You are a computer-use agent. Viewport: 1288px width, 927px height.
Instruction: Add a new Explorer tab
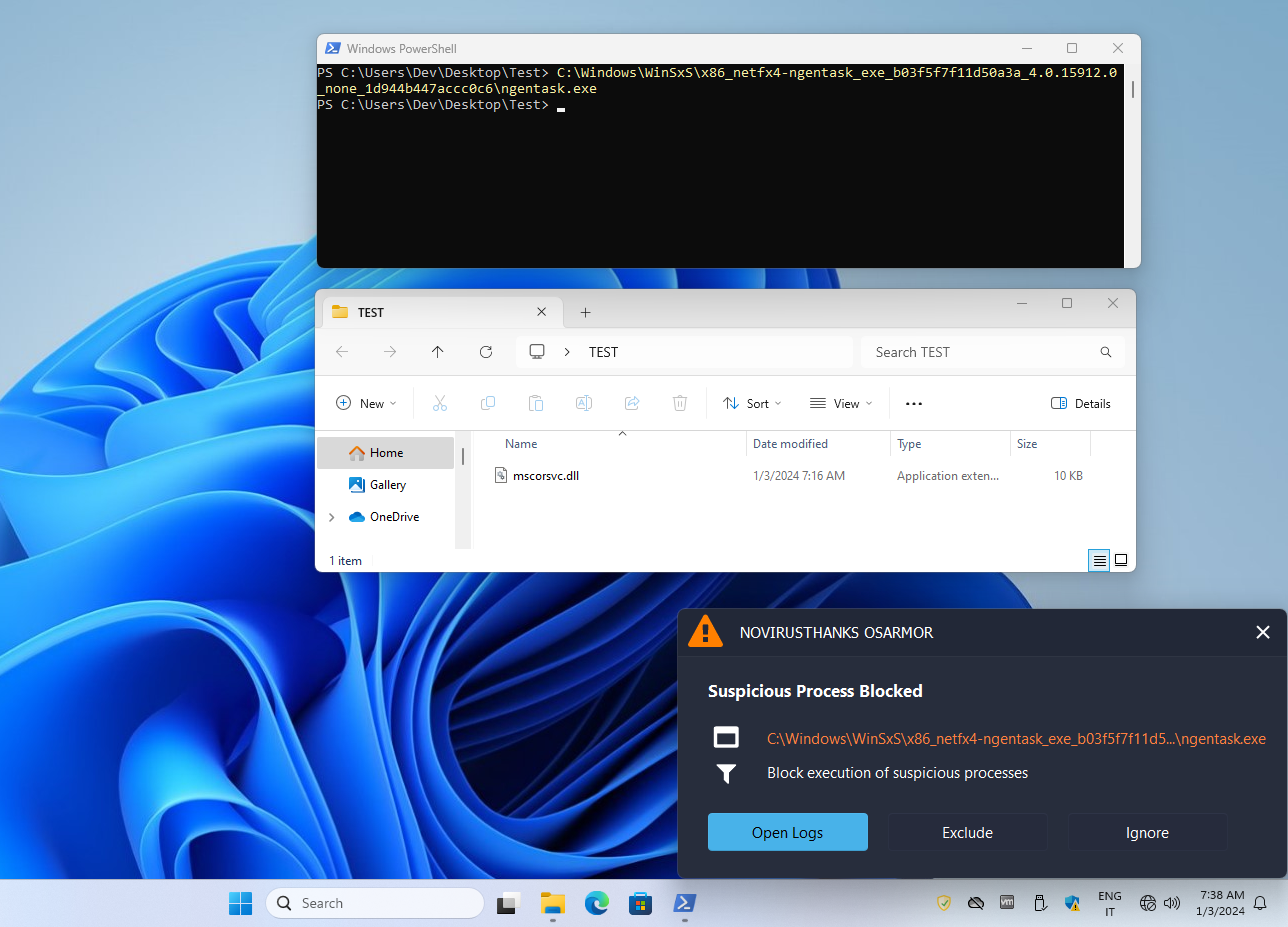586,312
